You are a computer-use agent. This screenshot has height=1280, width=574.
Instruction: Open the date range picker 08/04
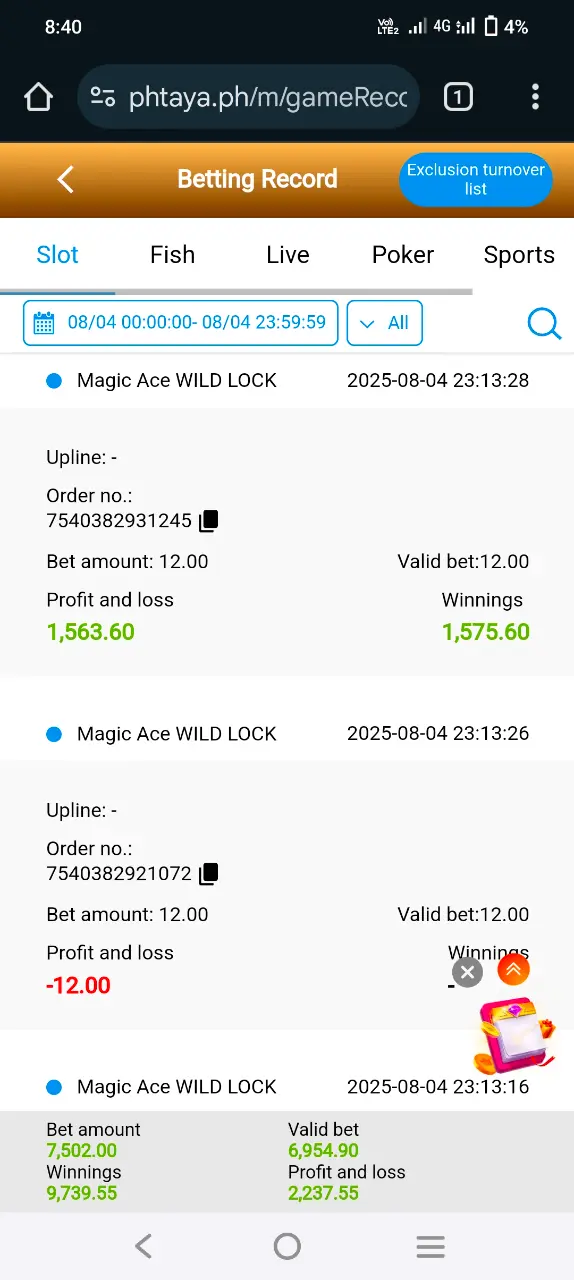(181, 323)
